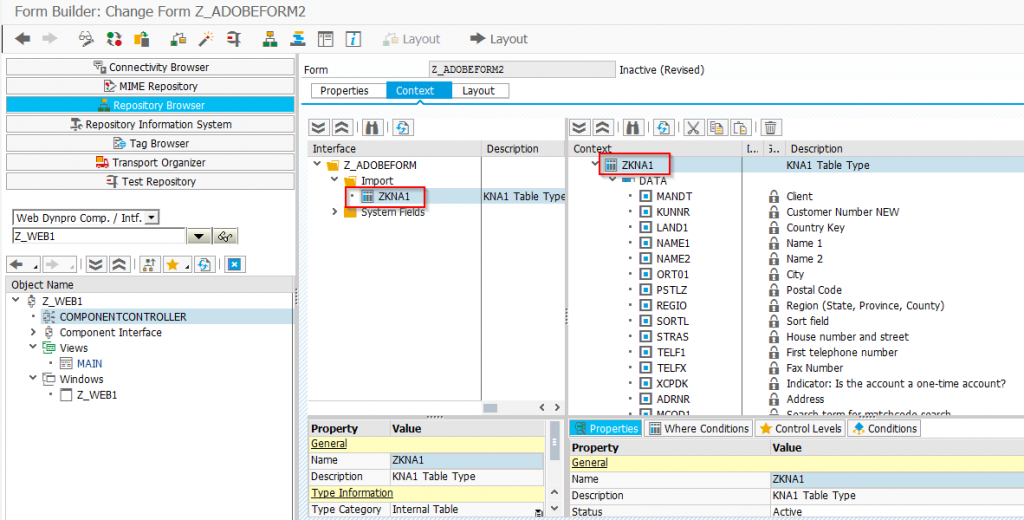Viewport: 1024px width, 520px height.
Task: Open Transport Organizer
Action: [150, 162]
